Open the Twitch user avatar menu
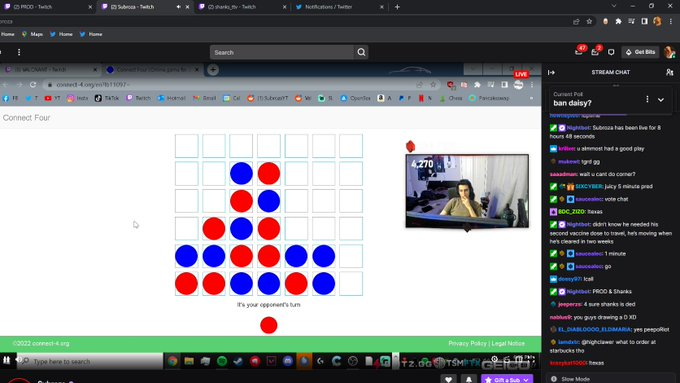This screenshot has height=383, width=680. 670,52
